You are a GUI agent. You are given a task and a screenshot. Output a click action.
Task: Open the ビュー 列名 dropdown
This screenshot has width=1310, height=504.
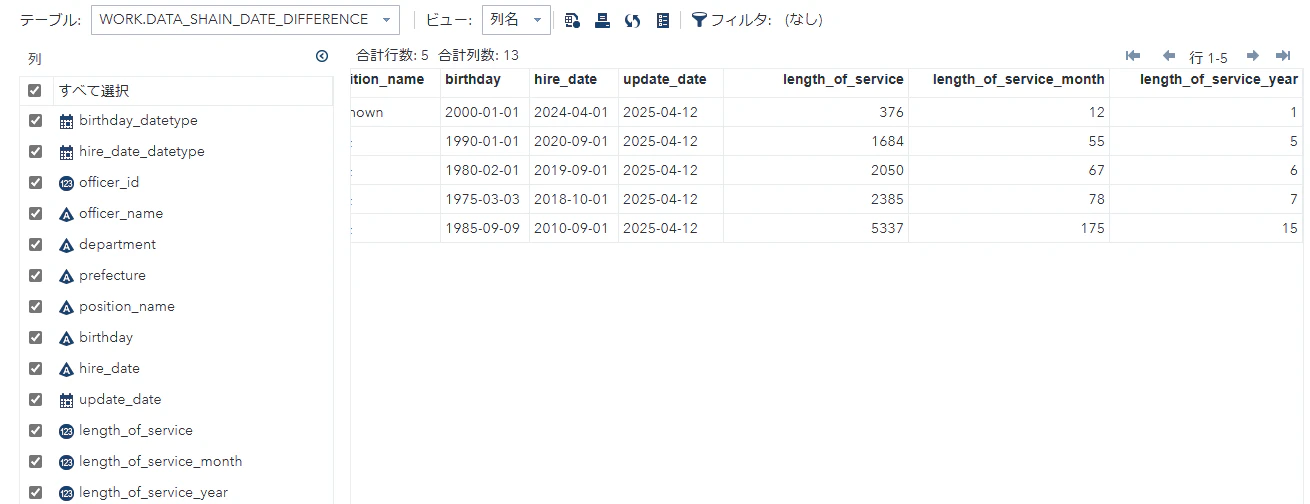click(516, 20)
